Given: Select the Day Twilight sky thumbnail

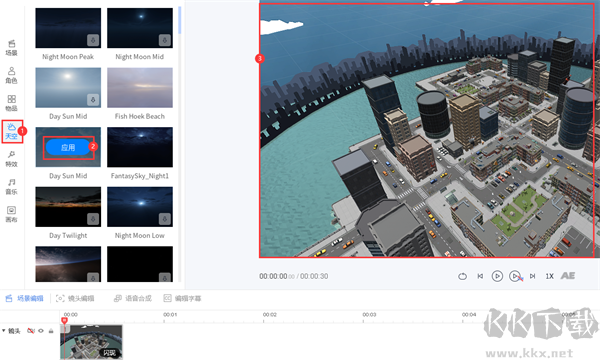Looking at the screenshot, I should (68, 207).
